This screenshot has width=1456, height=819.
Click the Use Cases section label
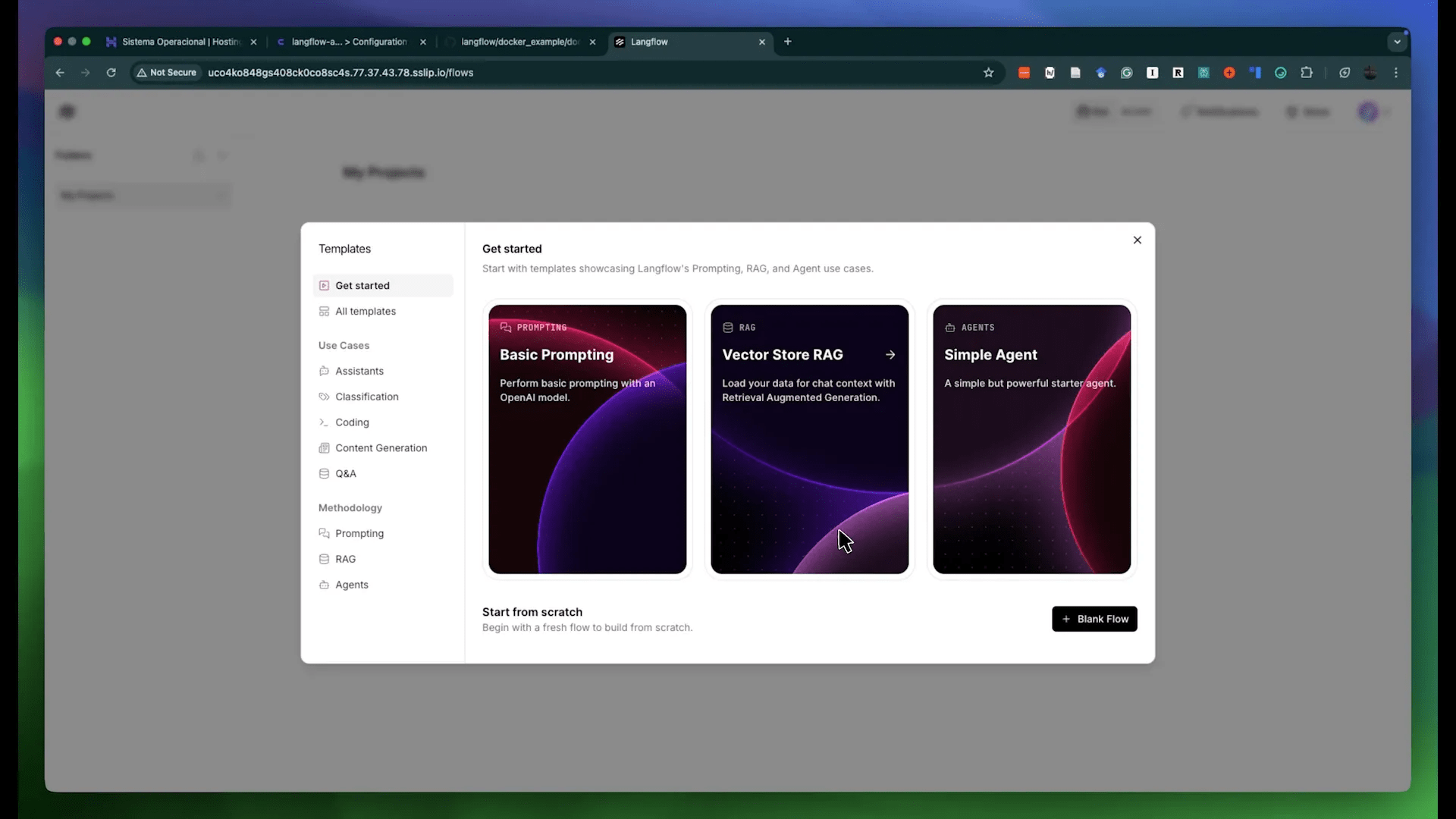pos(344,345)
